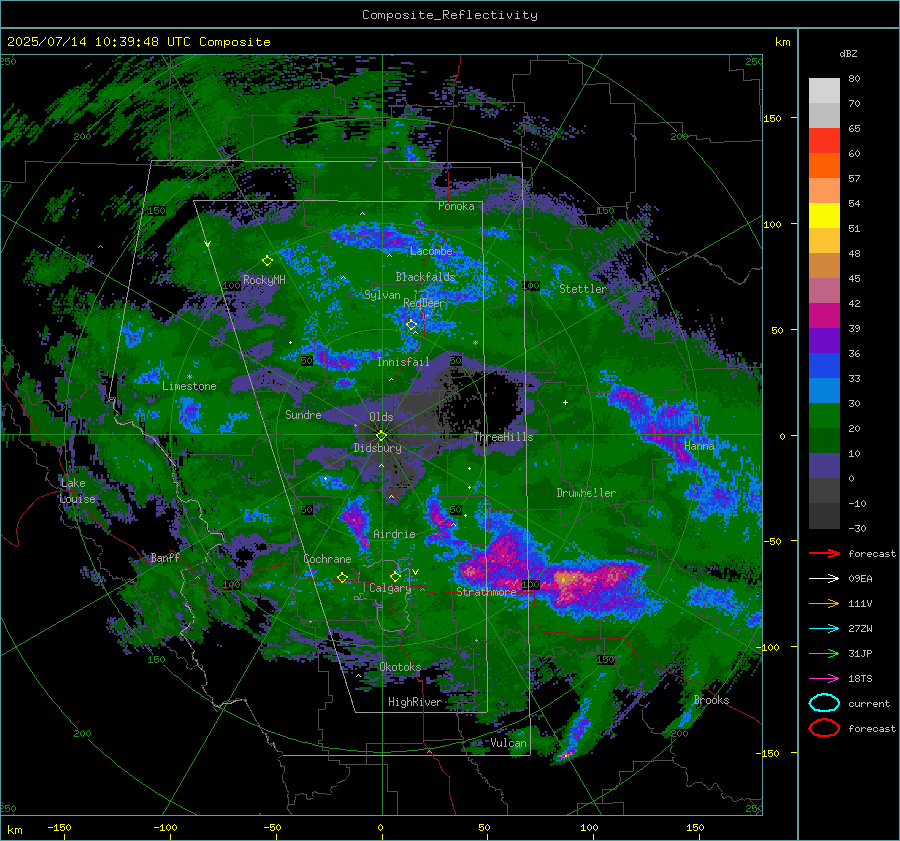Click the green 31JP arrow in legend
This screenshot has height=841, width=900.
point(824,653)
